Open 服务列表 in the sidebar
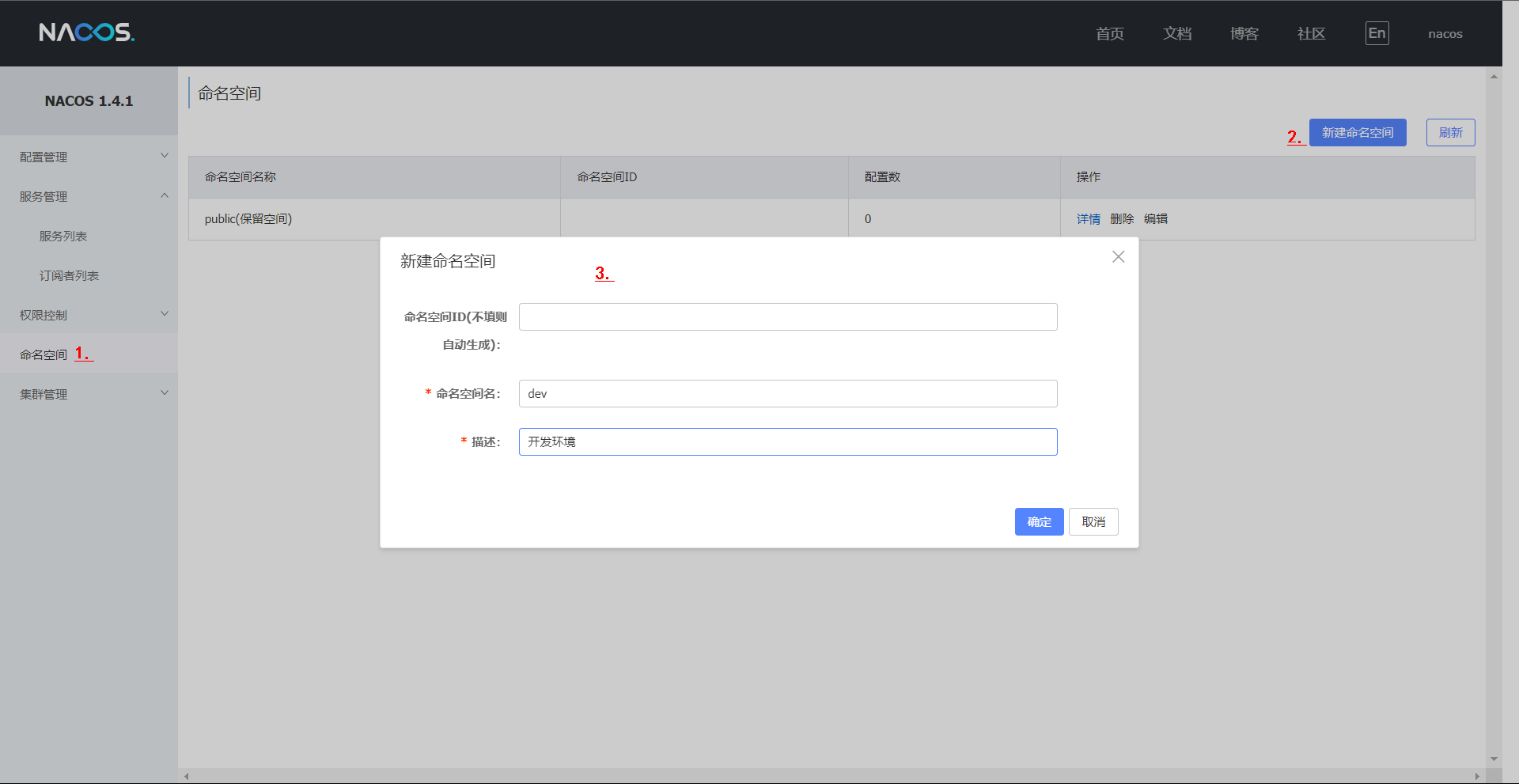 click(x=63, y=237)
